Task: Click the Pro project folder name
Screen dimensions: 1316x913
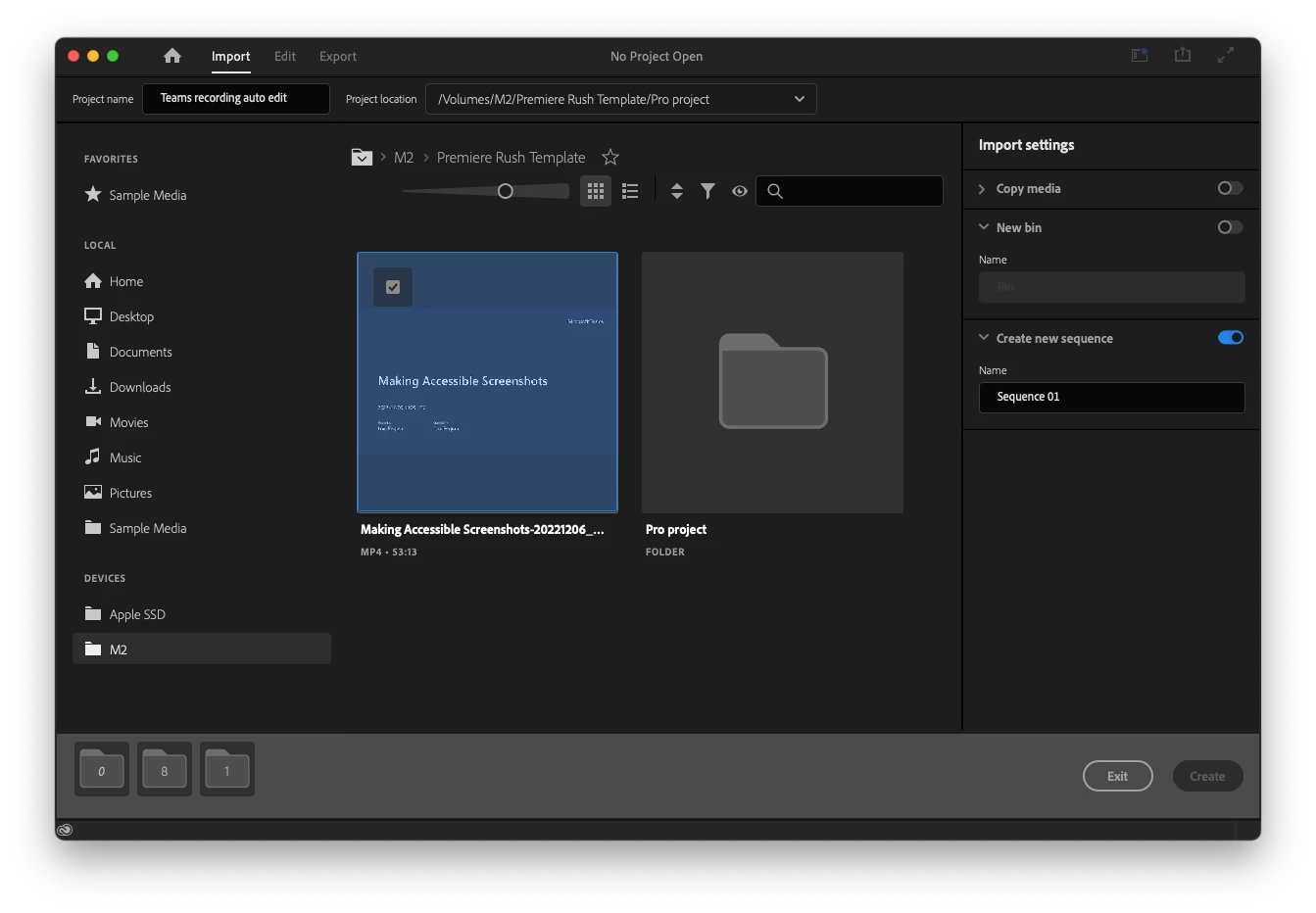Action: [x=676, y=530]
